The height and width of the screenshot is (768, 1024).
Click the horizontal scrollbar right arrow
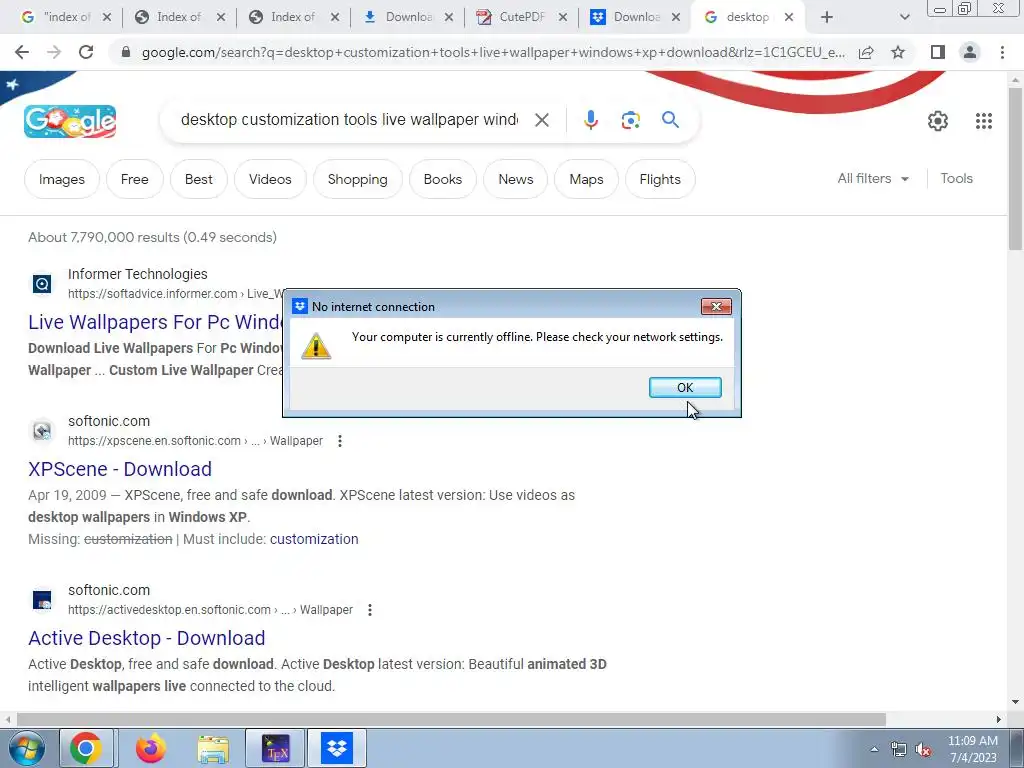[999, 719]
